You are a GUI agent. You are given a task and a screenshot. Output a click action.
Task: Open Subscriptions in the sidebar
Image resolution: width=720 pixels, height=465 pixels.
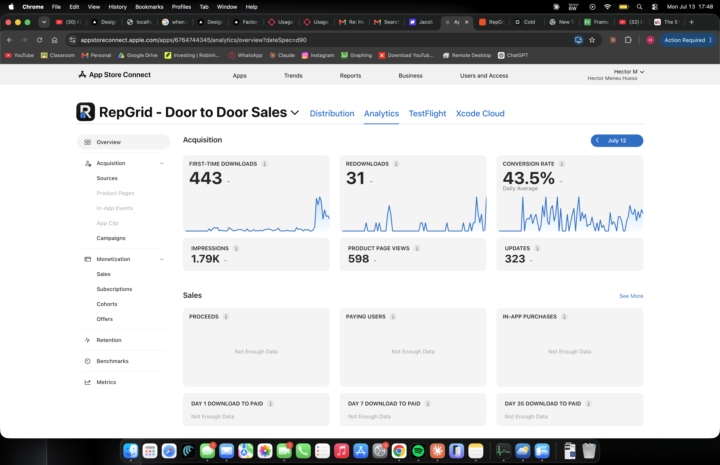[114, 289]
